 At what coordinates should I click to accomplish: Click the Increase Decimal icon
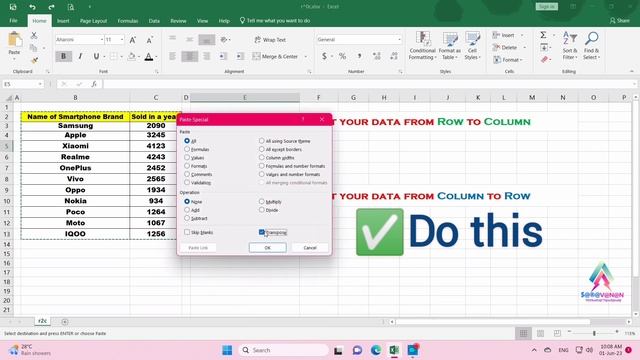click(377, 56)
